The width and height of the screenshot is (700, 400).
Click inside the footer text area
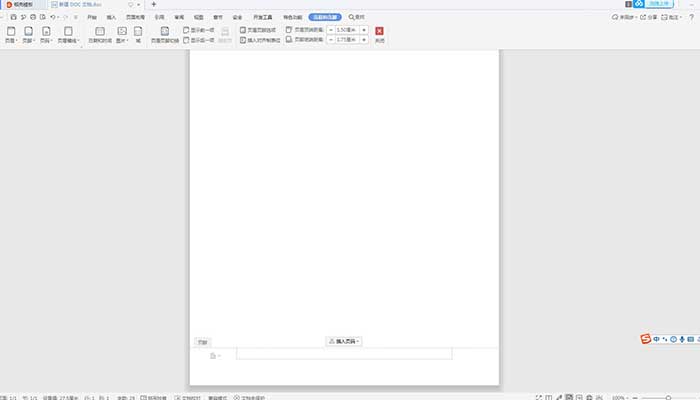pos(343,354)
